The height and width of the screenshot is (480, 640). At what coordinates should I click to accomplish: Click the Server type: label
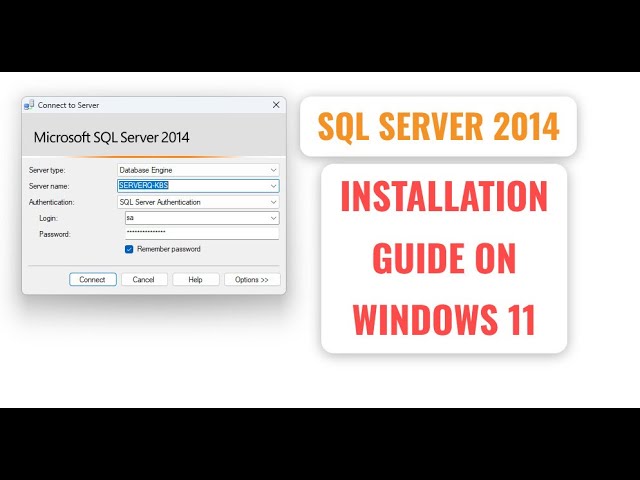47,170
